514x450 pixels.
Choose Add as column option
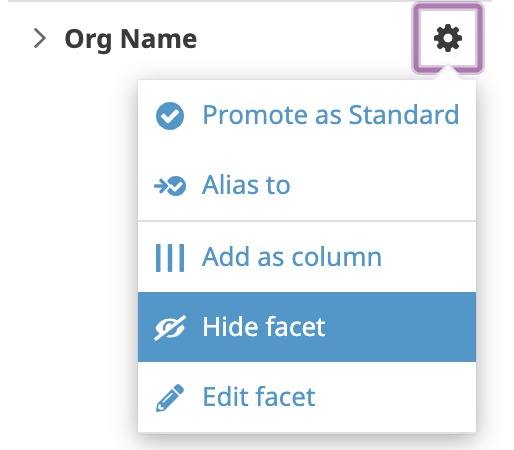307,257
